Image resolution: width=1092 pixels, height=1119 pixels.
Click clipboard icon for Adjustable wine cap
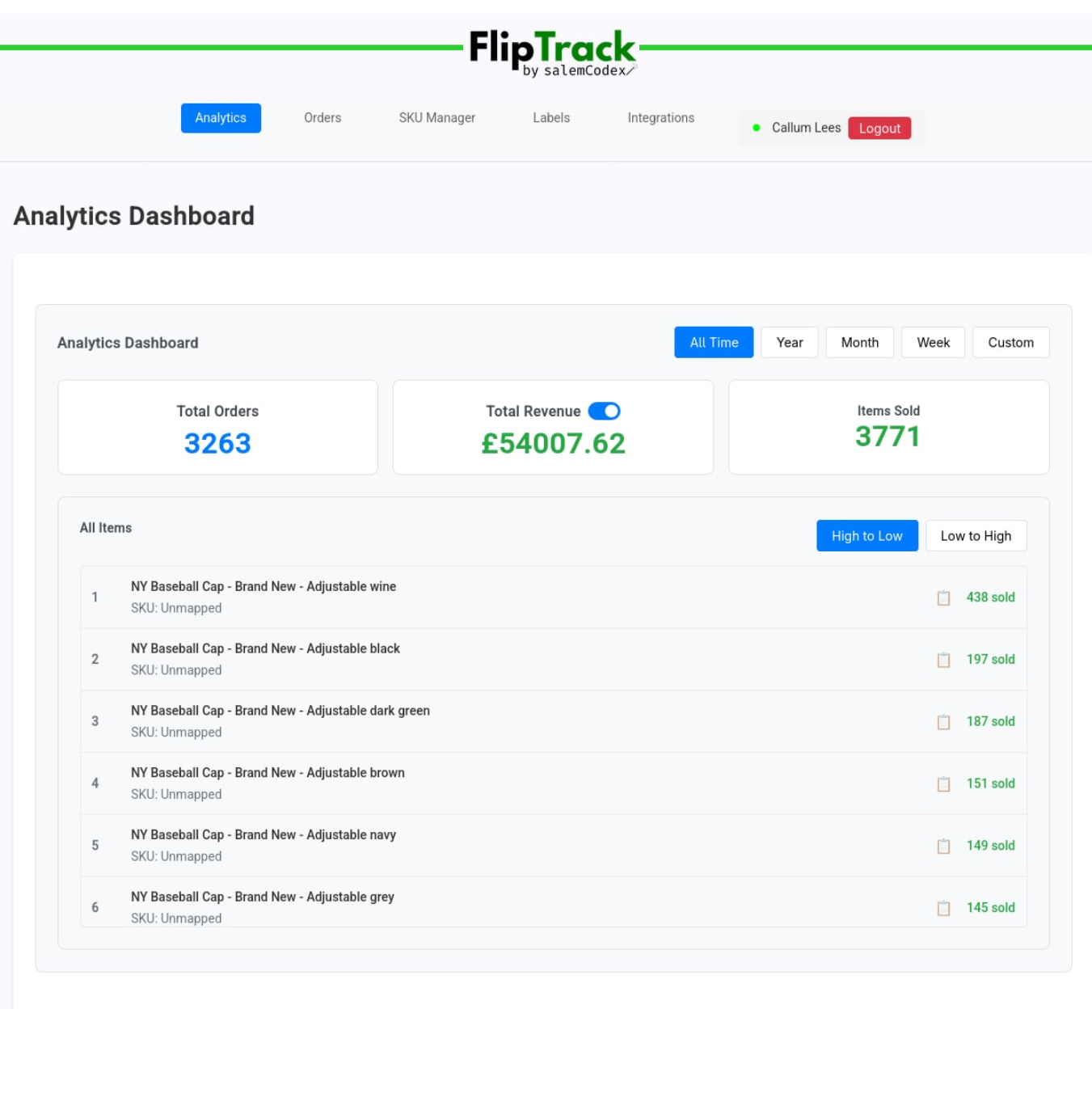click(943, 598)
